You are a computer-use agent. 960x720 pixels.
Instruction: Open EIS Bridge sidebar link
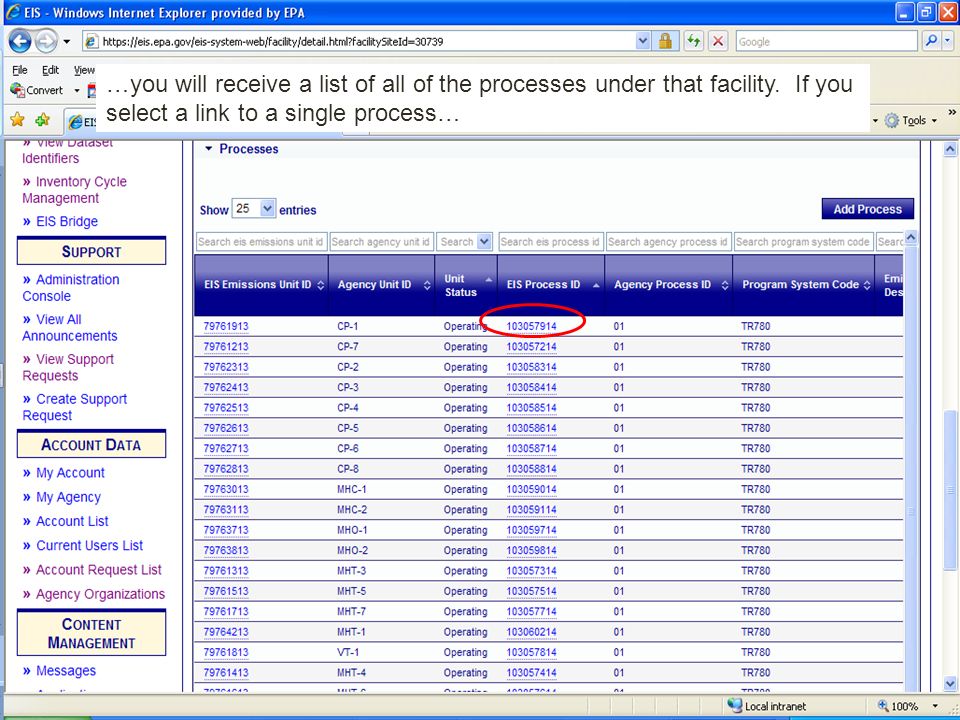click(x=66, y=221)
